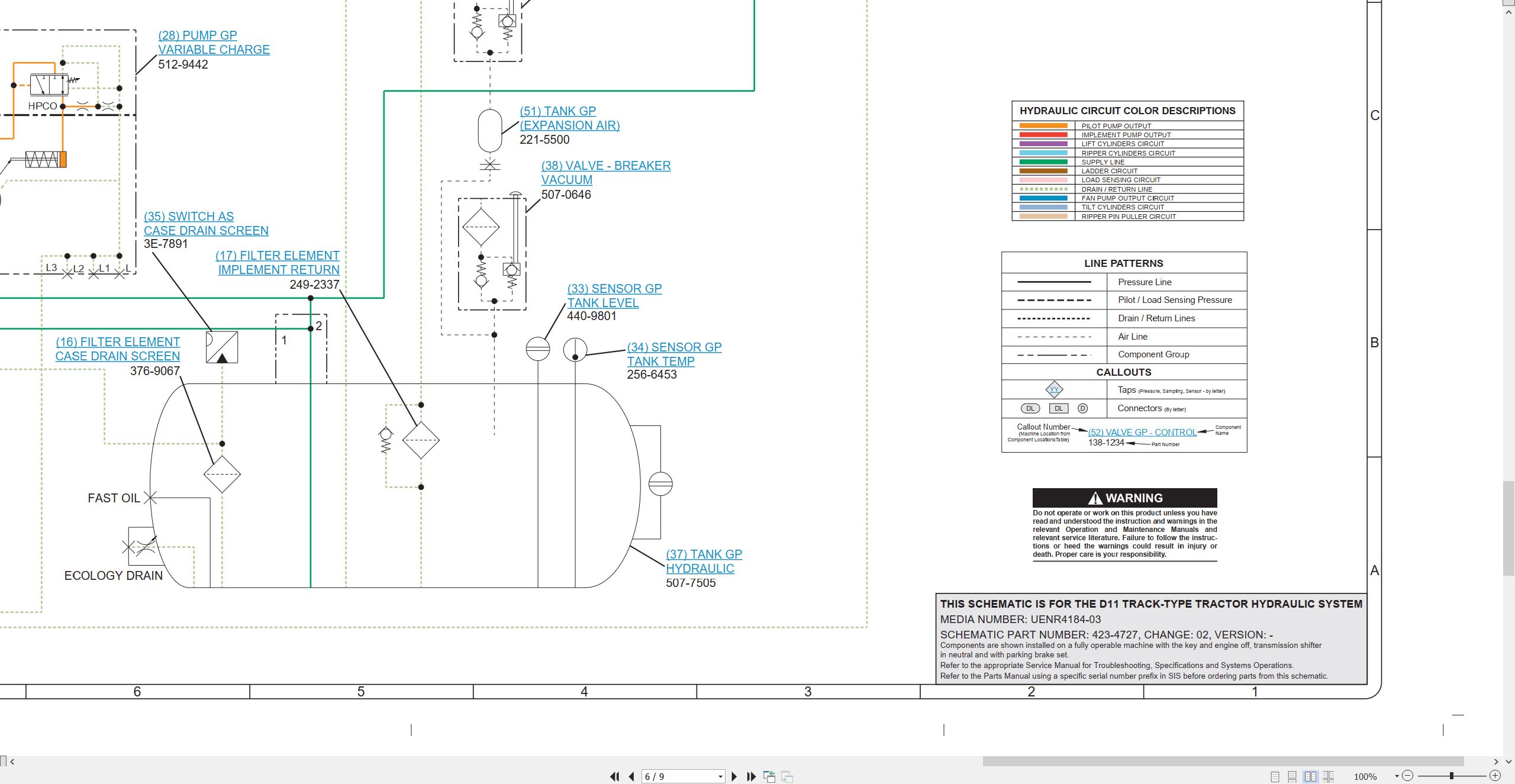Click the expansion air tank symbol
The image size is (1515, 784).
490,131
